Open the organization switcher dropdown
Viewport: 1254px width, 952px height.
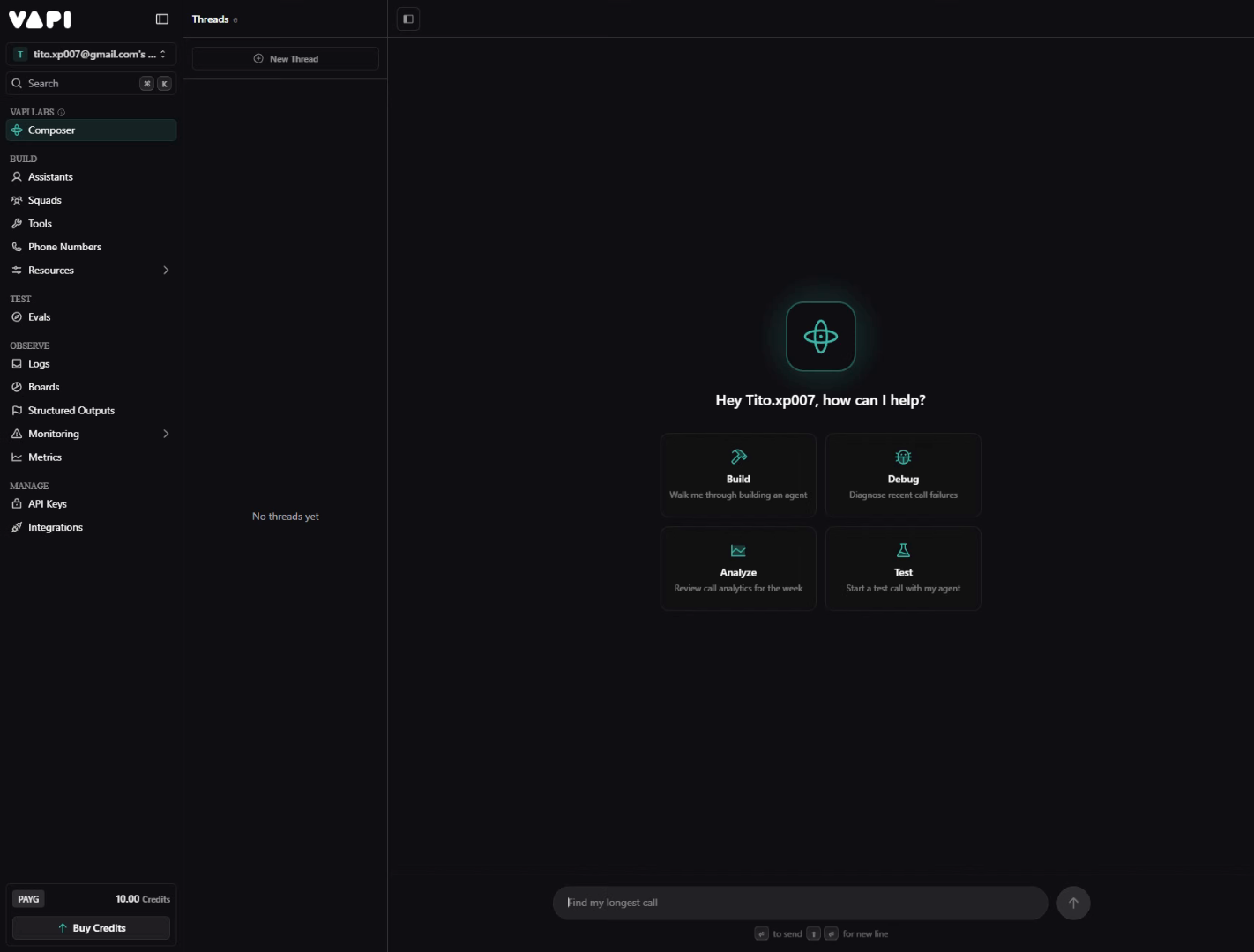92,55
